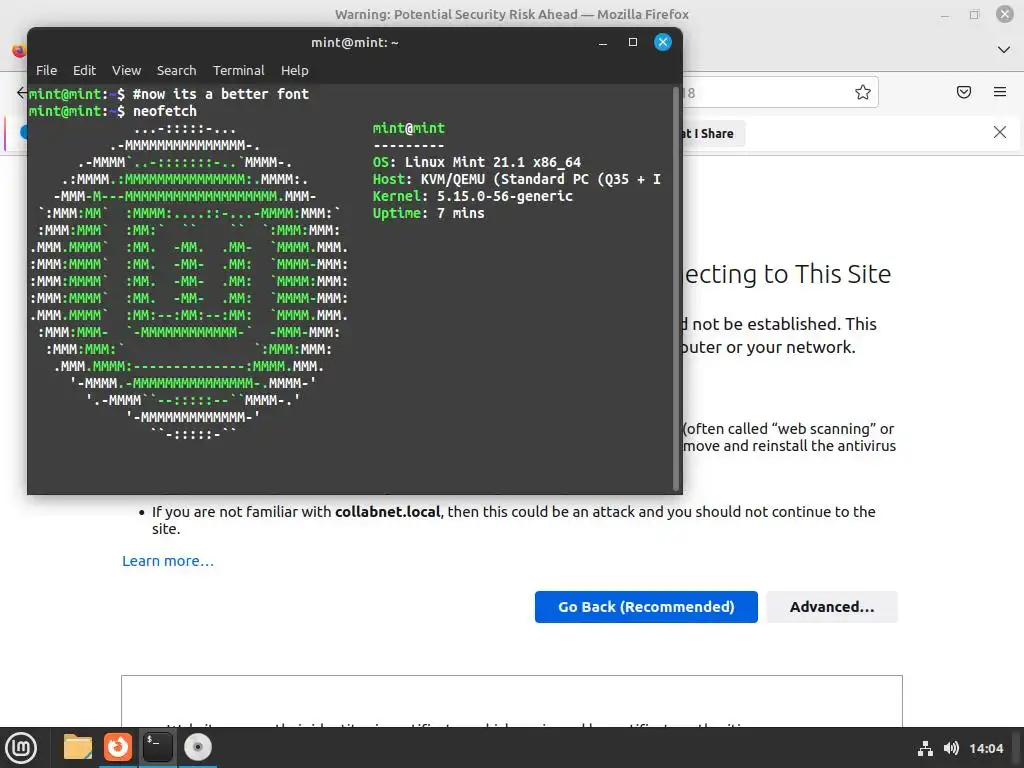Open the Pocket save icon in Firefox
This screenshot has width=1024, height=768.
(964, 92)
